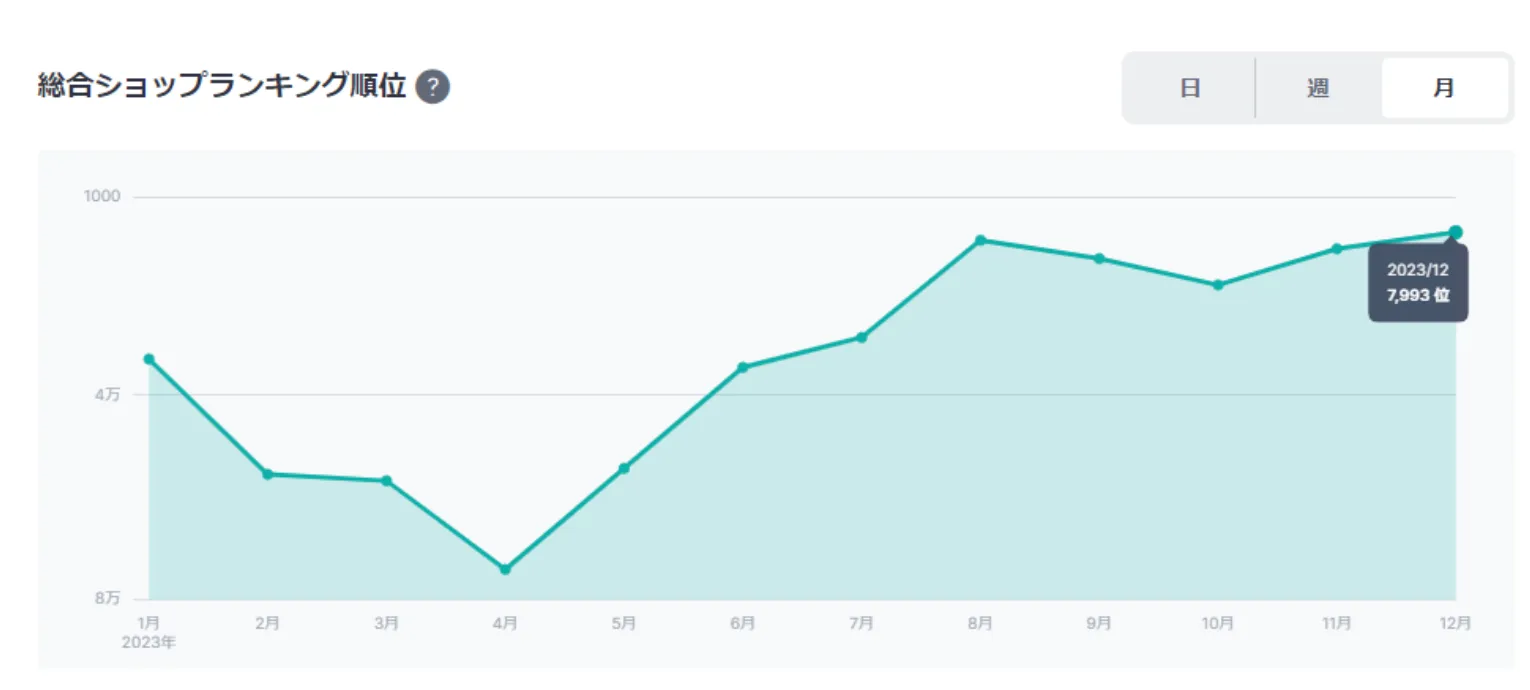Click the 4万 y-axis label
Screen dimensions: 1530x690
(x=107, y=395)
